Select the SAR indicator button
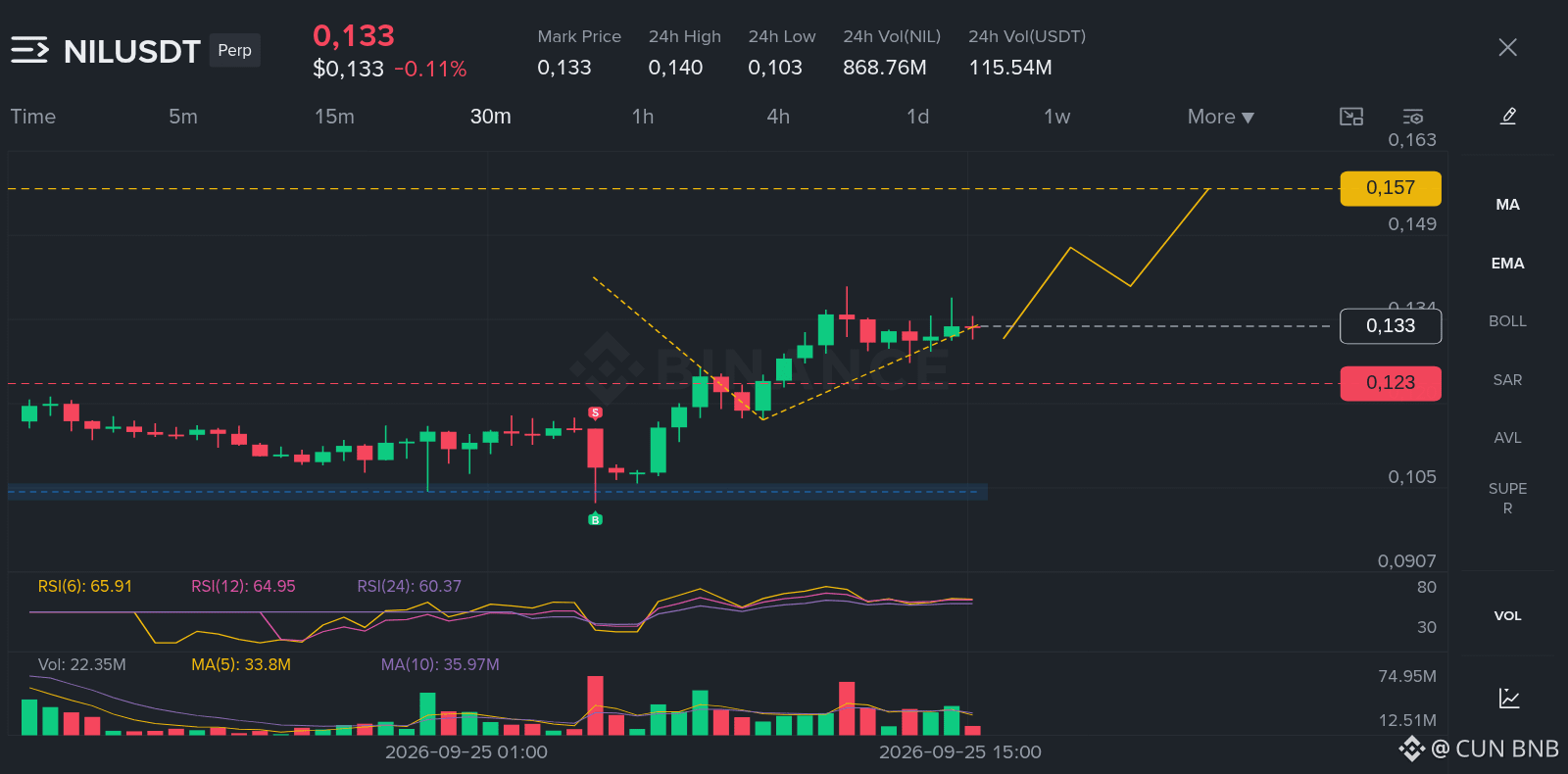This screenshot has width=1568, height=774. coord(1507,380)
